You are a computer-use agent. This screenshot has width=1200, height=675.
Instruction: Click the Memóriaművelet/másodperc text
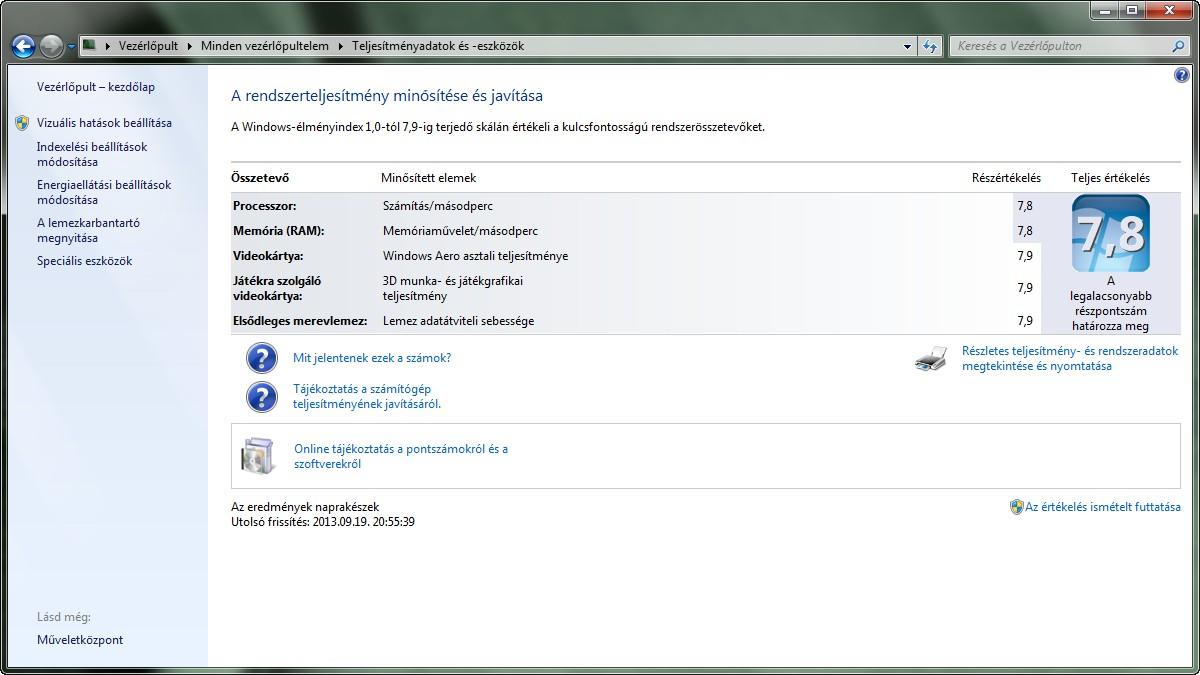(460, 231)
